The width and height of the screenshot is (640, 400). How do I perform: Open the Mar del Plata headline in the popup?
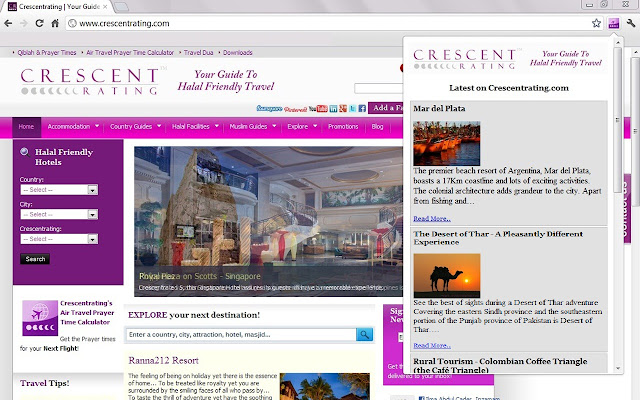click(439, 109)
